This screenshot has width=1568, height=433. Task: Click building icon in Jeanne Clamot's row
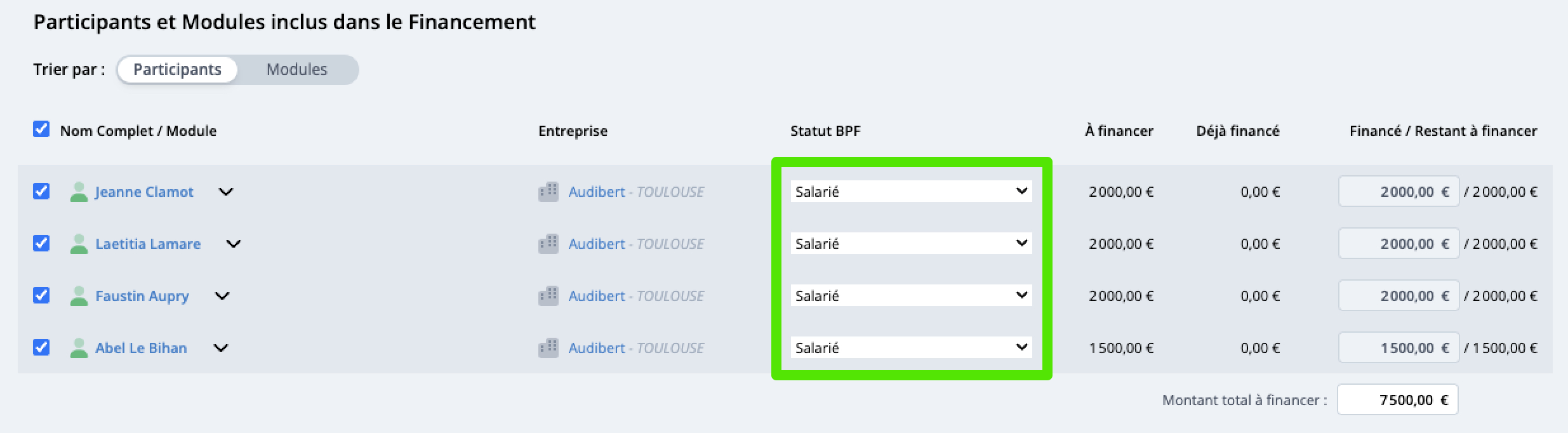[548, 192]
